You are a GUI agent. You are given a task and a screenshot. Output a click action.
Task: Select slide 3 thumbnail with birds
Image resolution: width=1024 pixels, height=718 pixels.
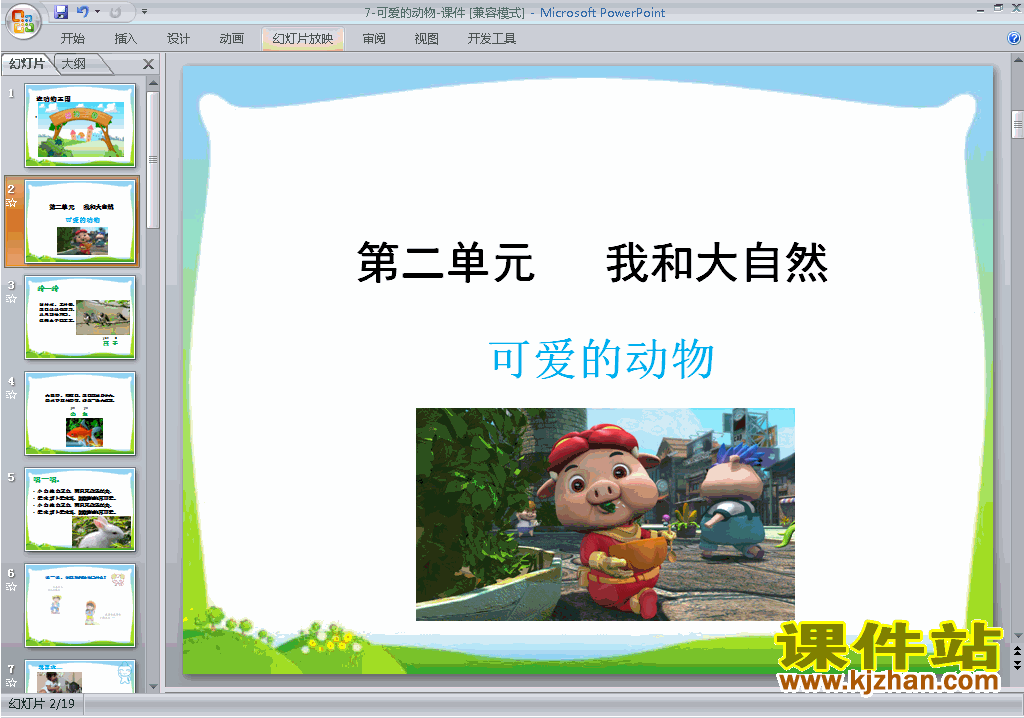pyautogui.click(x=80, y=317)
